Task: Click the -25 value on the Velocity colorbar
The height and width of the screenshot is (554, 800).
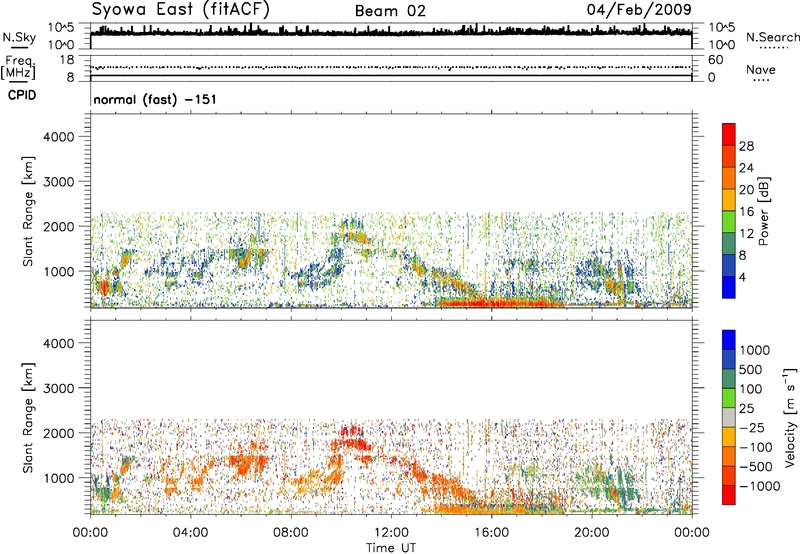Action: (752, 427)
